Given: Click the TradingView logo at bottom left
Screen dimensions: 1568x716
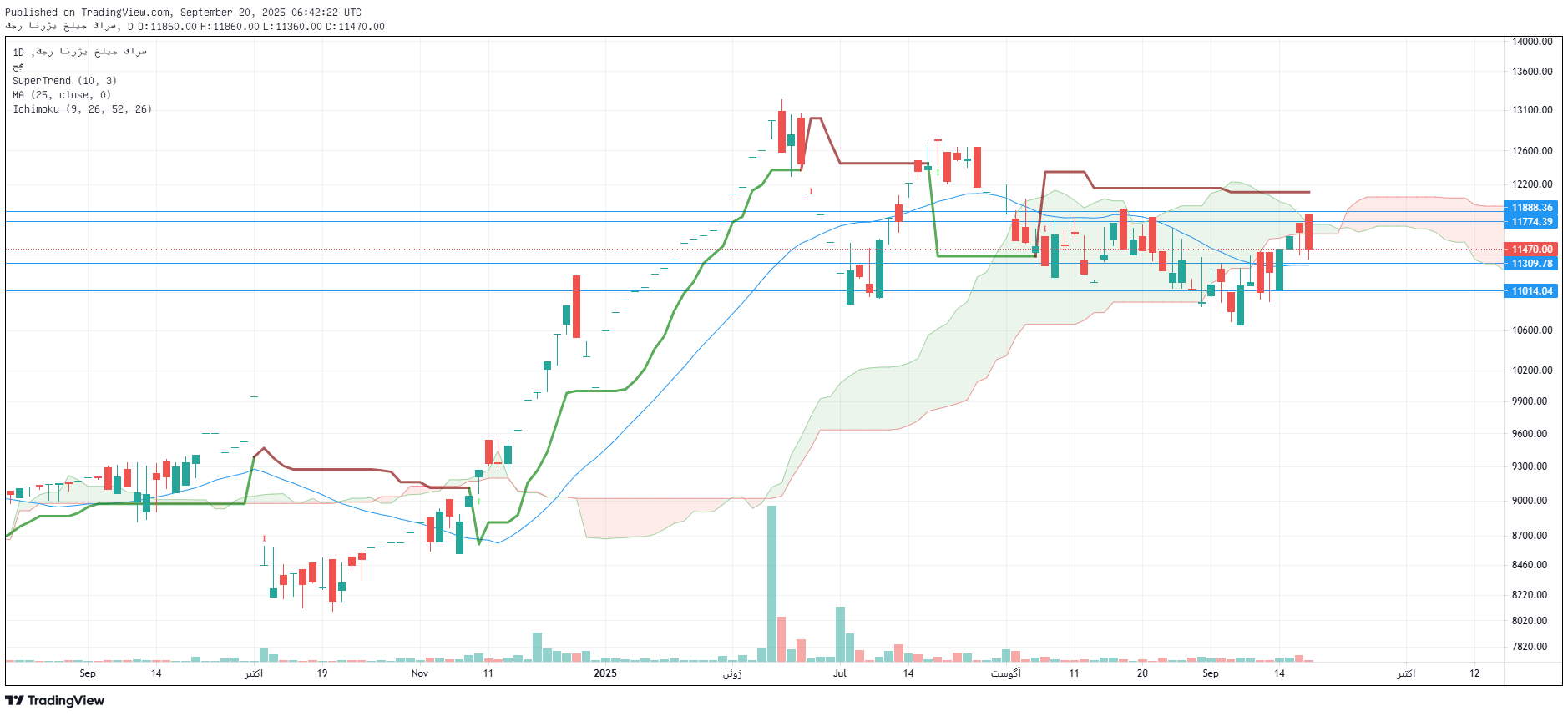Looking at the screenshot, I should [x=55, y=700].
